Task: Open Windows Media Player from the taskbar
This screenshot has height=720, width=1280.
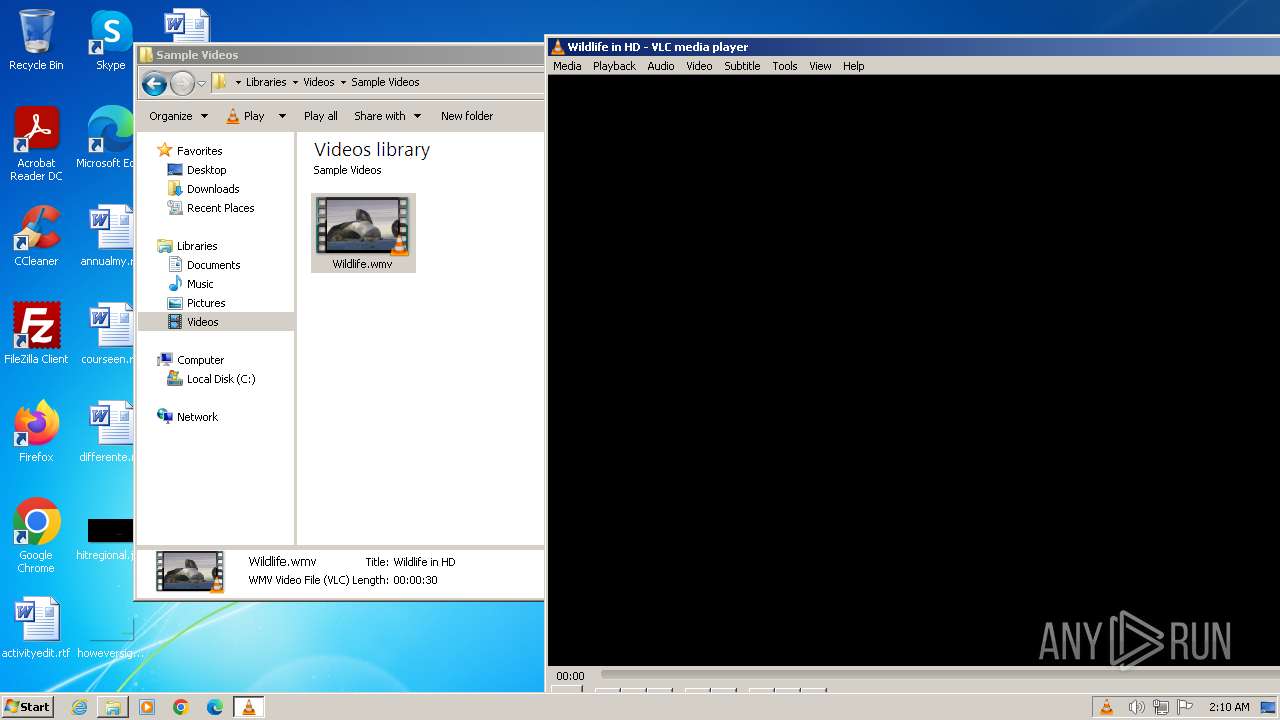Action: (147, 707)
